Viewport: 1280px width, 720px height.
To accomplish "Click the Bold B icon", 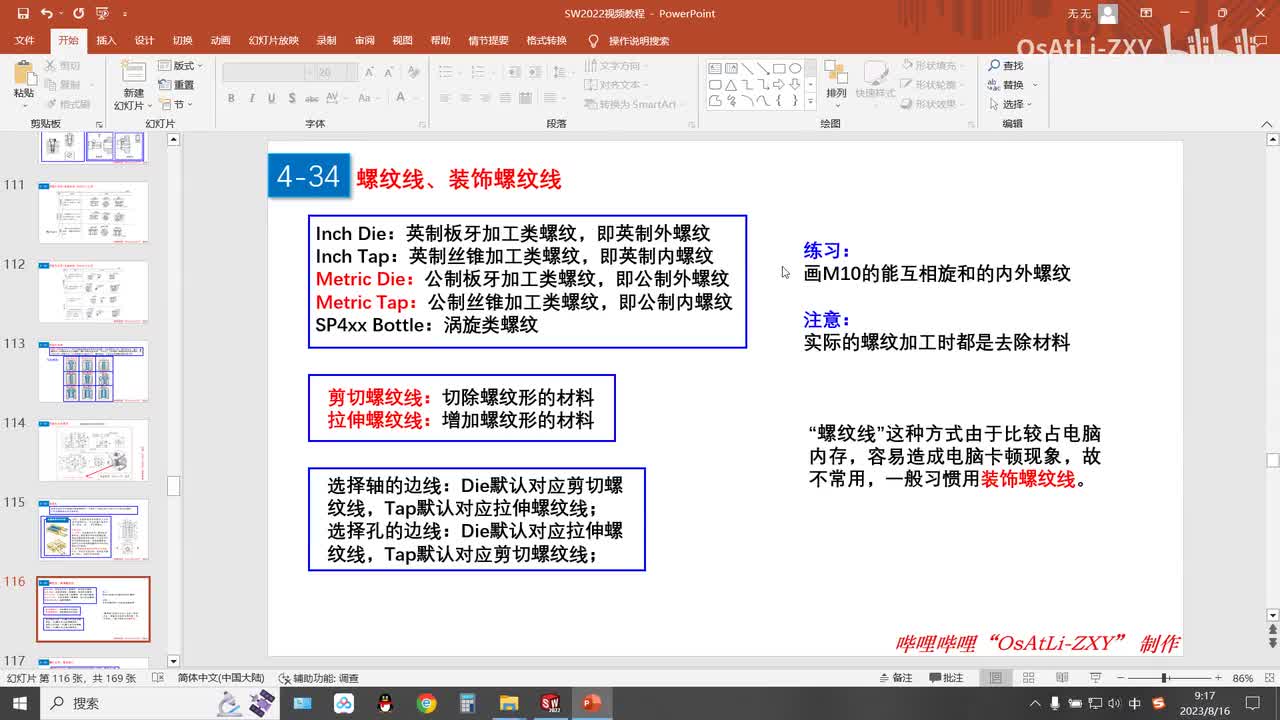I will click(x=231, y=98).
